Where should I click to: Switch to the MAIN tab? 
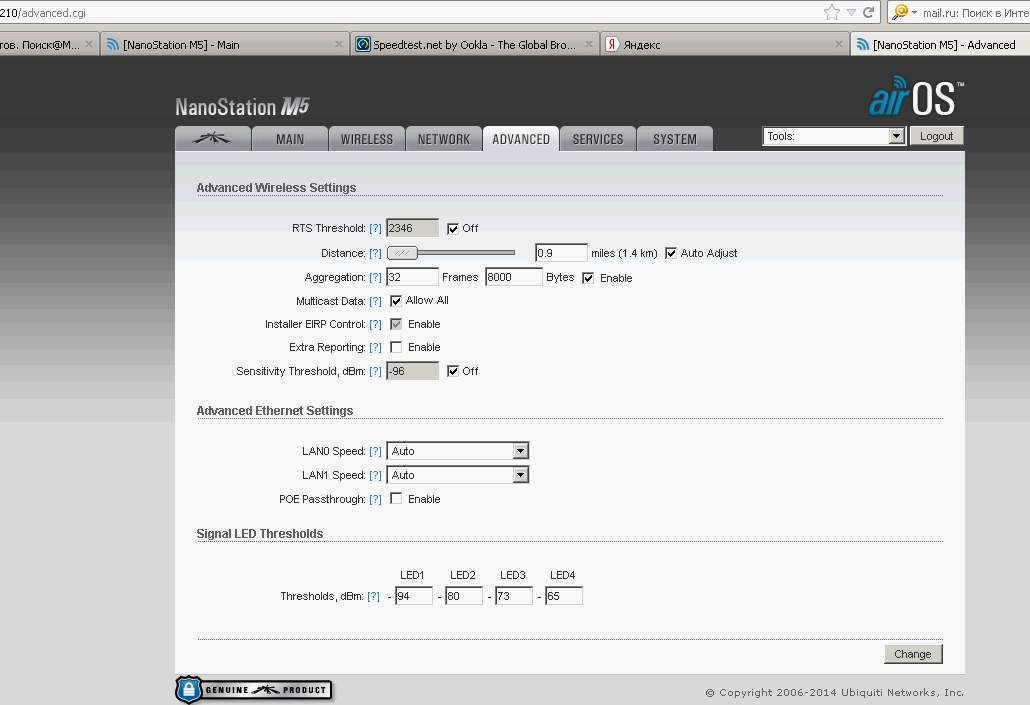click(x=290, y=139)
